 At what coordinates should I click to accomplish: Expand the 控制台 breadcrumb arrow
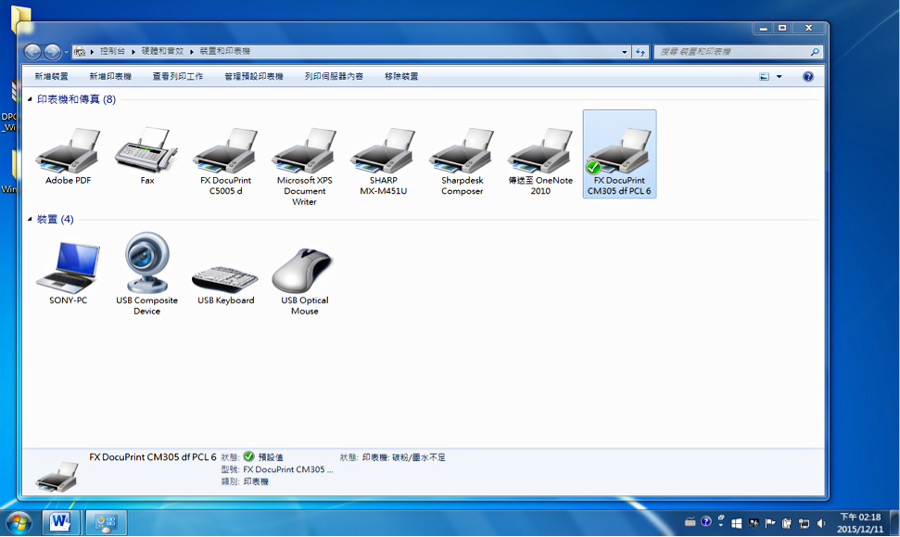pyautogui.click(x=133, y=52)
